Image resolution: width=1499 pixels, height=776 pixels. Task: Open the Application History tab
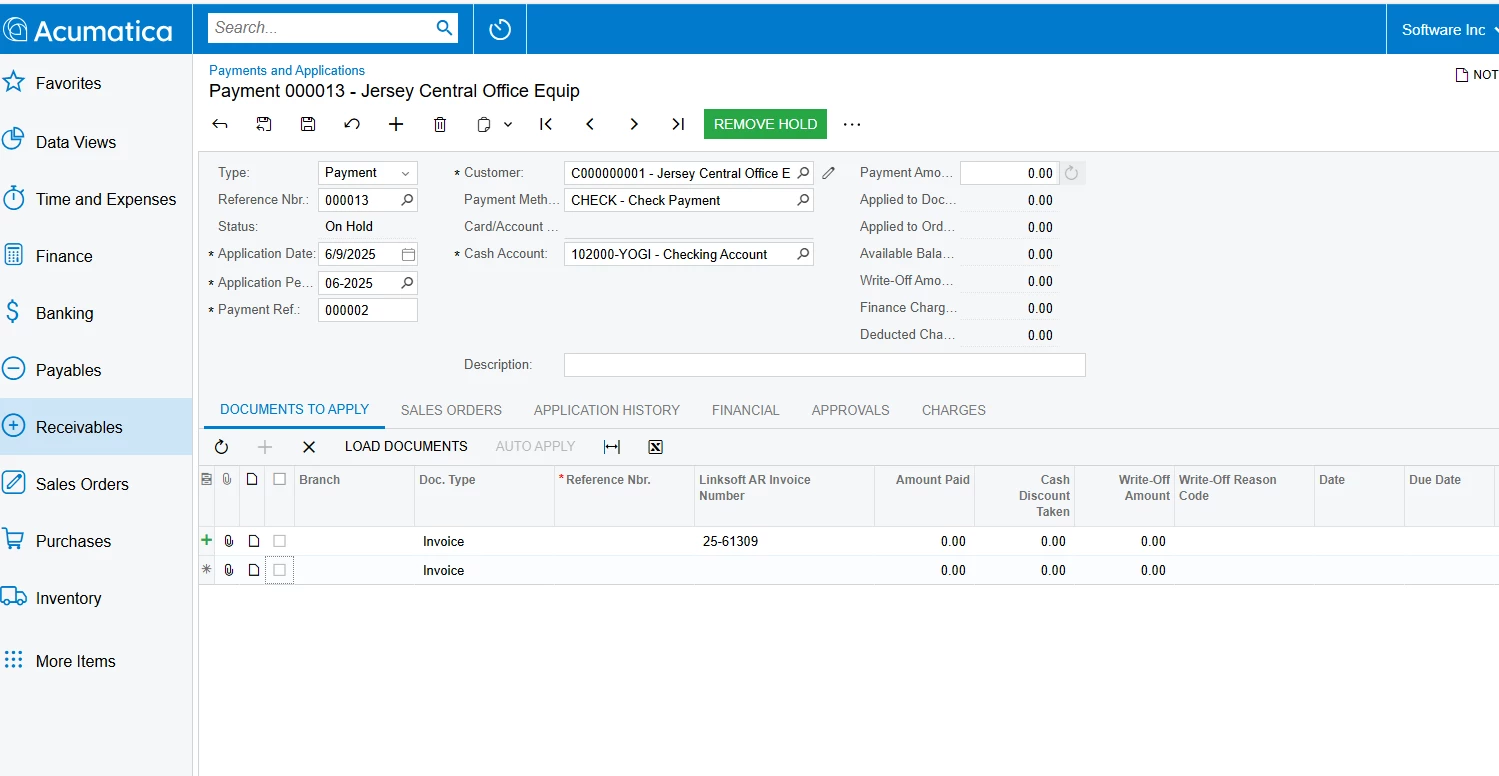click(607, 410)
